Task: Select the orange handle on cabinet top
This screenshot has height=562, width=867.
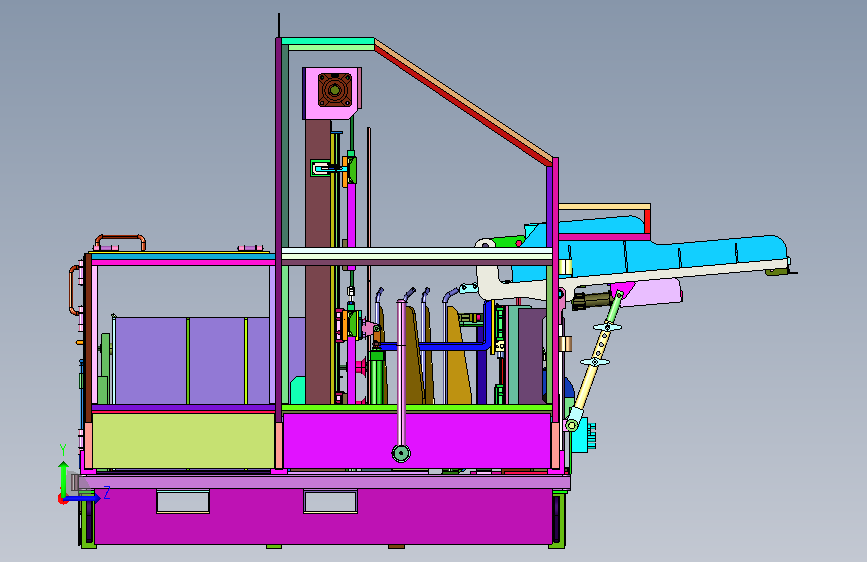Action: tap(120, 242)
